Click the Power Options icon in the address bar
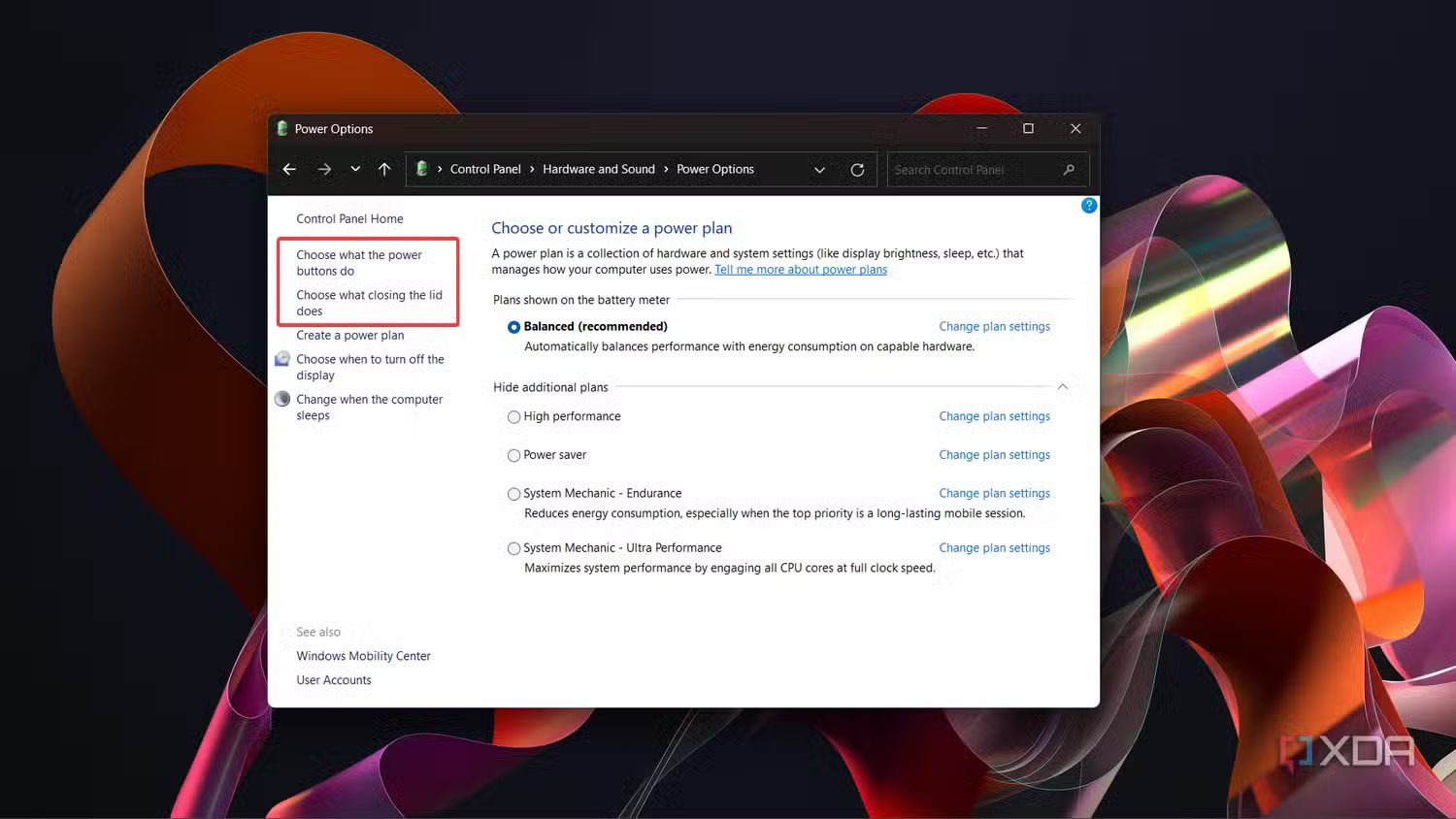The width and height of the screenshot is (1456, 819). 422,168
